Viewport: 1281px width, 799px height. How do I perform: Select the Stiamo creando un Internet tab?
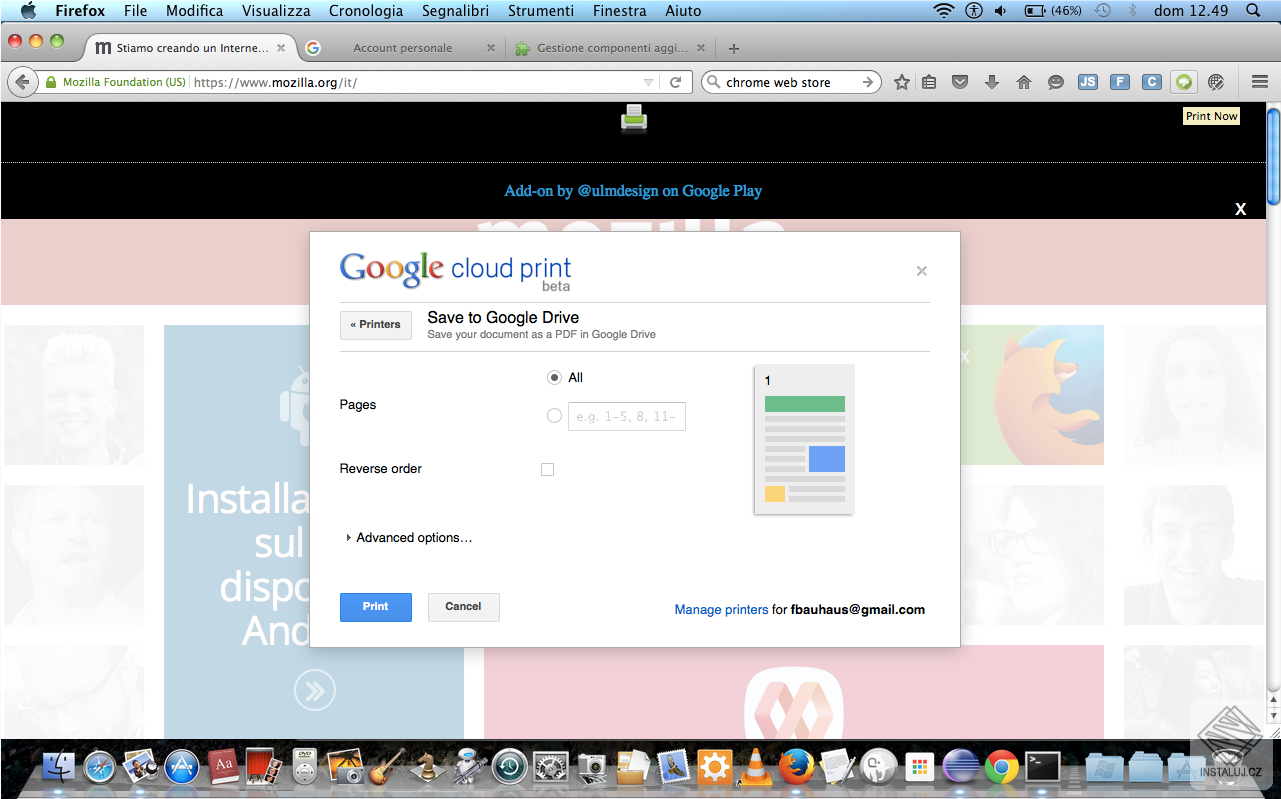pos(190,48)
